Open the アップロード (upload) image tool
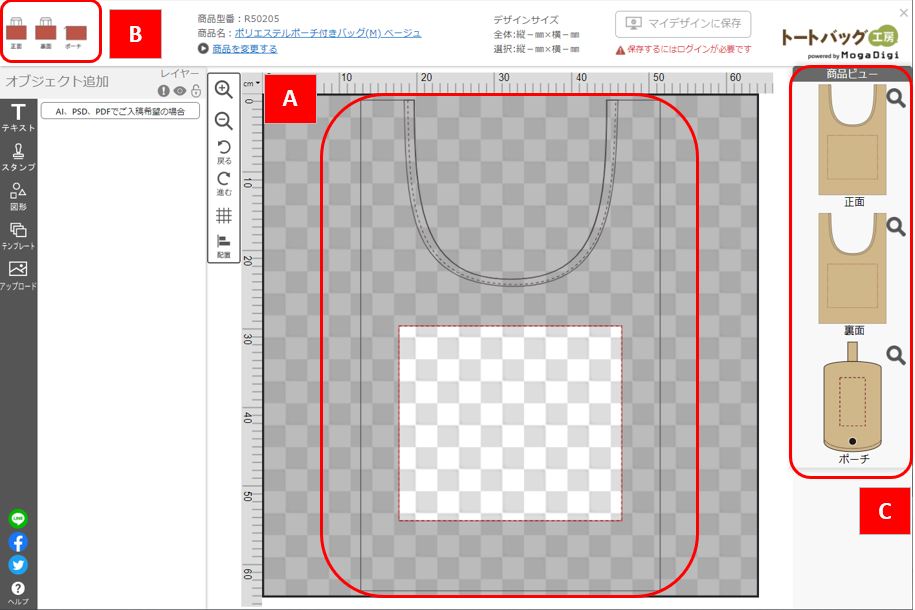This screenshot has height=610, width=915. click(x=18, y=270)
